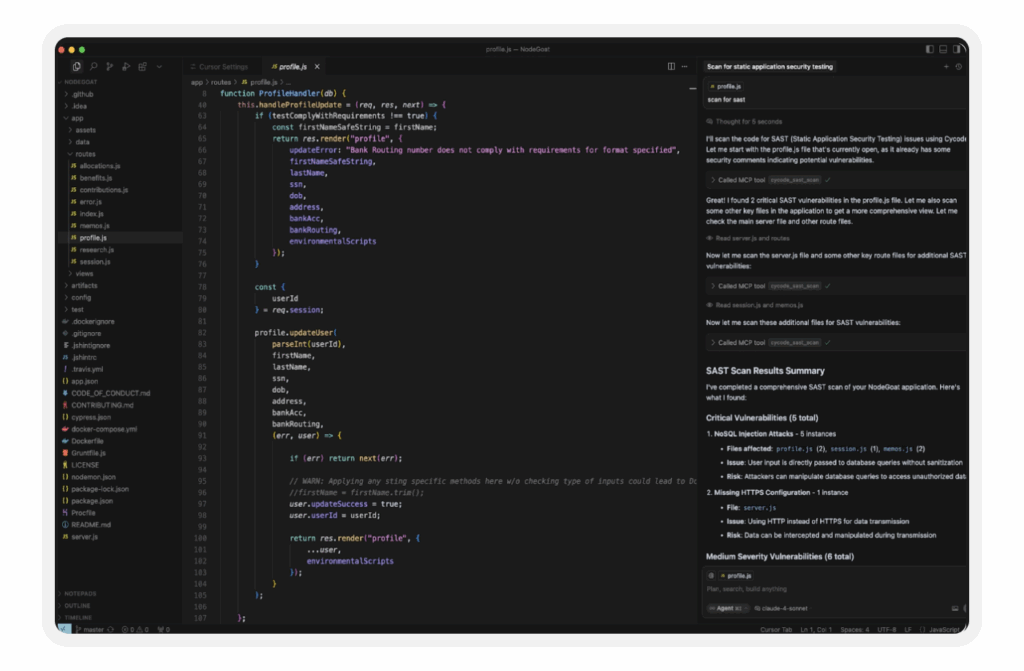Toggle the right AI pane layout button

[957, 49]
